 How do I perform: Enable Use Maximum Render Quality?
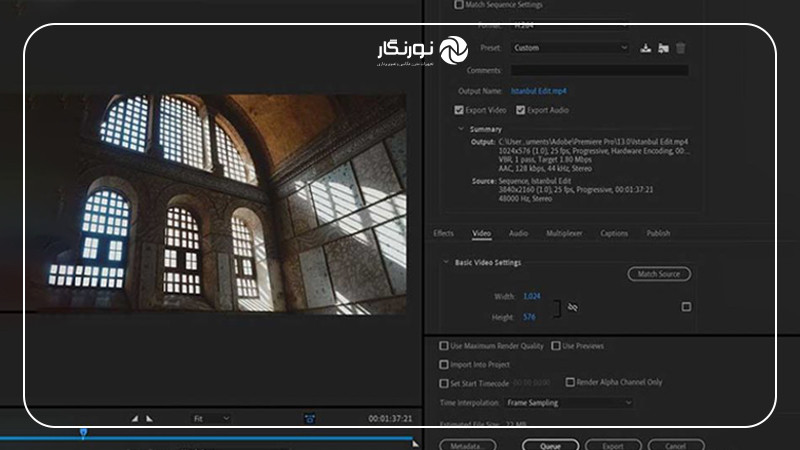tap(444, 346)
